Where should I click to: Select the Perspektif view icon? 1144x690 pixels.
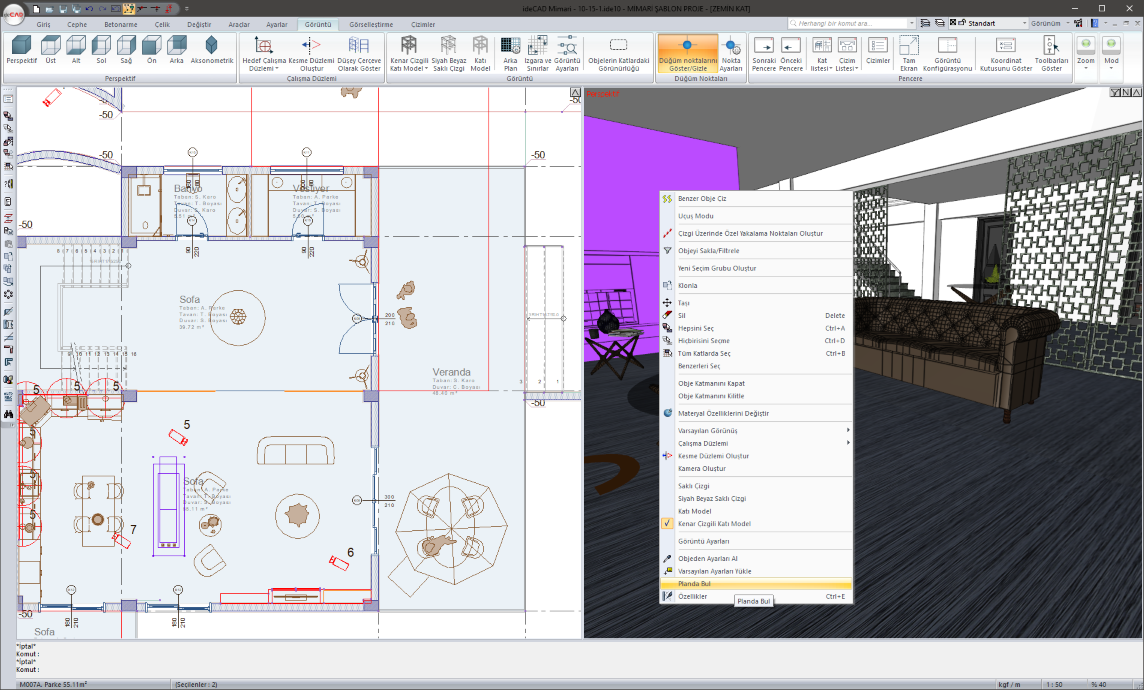coord(21,51)
